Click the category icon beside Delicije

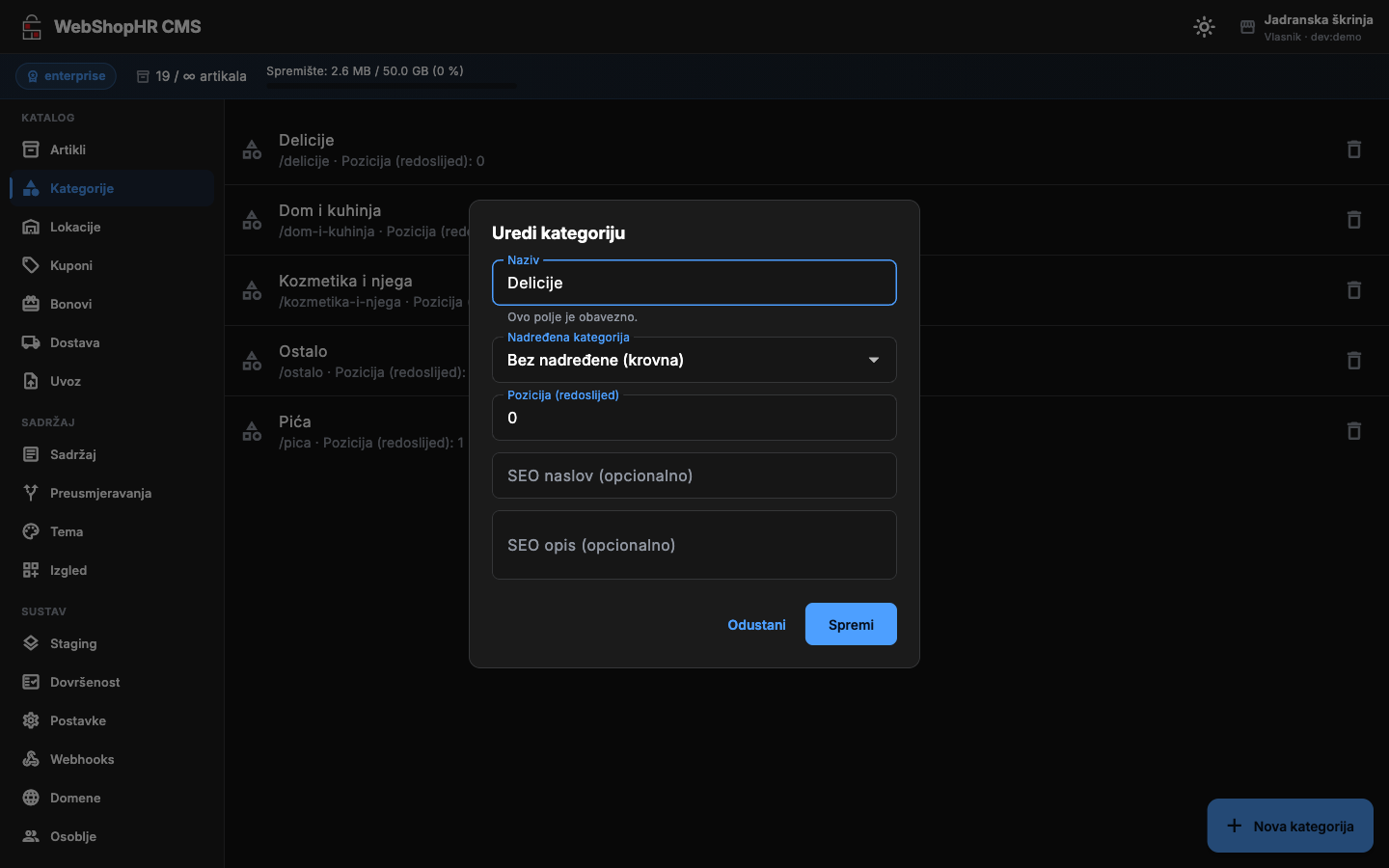pos(252,149)
